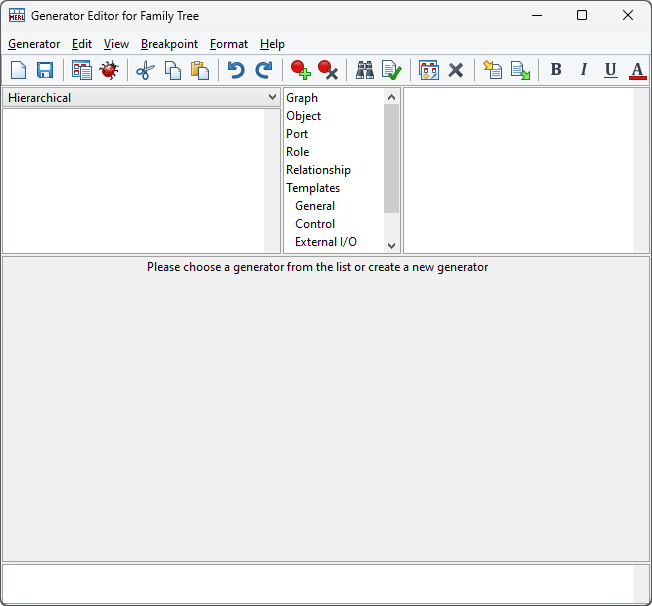Screen dimensions: 652x606
Task: Open Find with the binoculars icon
Action: [x=365, y=70]
